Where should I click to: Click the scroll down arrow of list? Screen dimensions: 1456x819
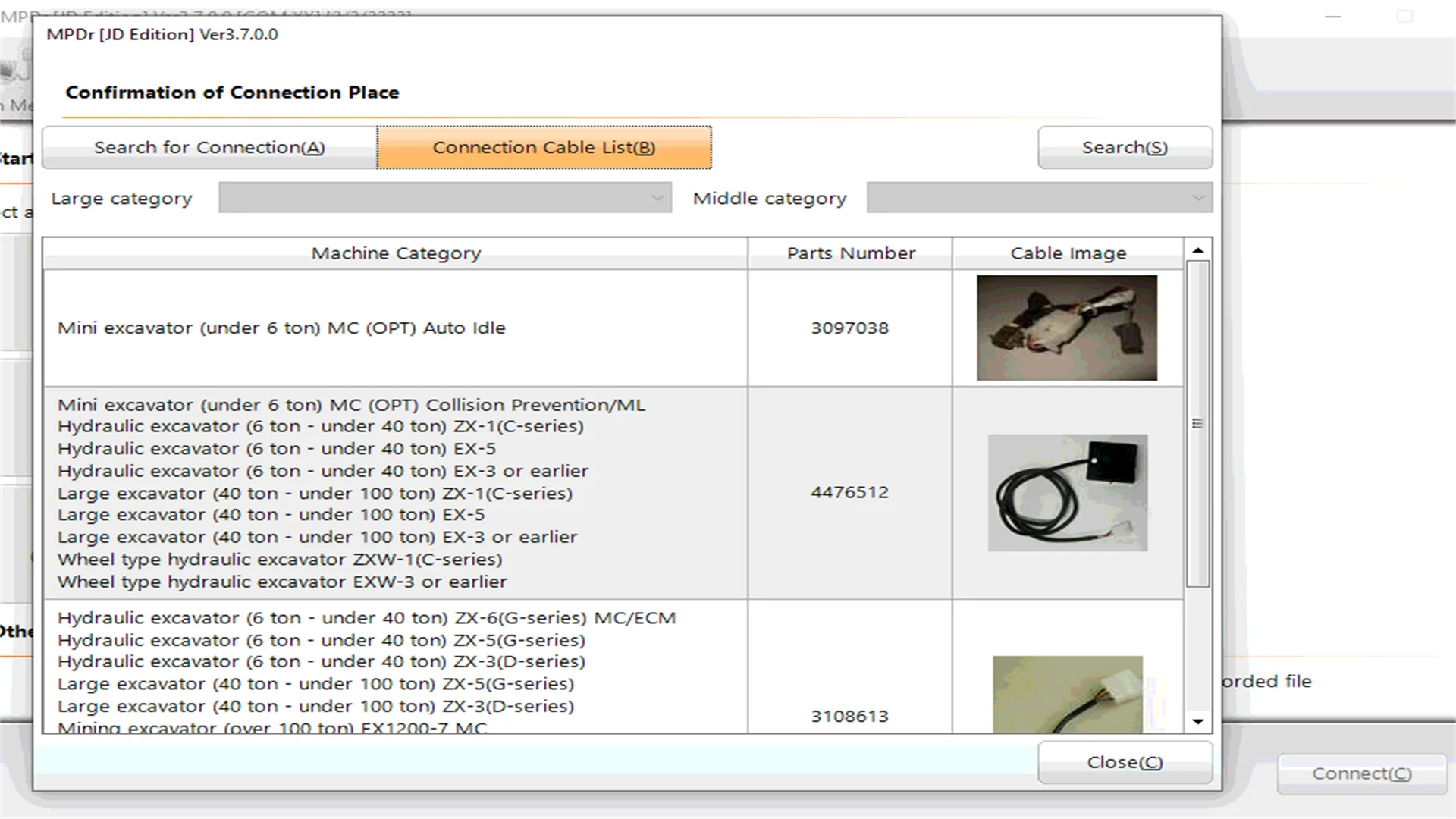pyautogui.click(x=1197, y=721)
